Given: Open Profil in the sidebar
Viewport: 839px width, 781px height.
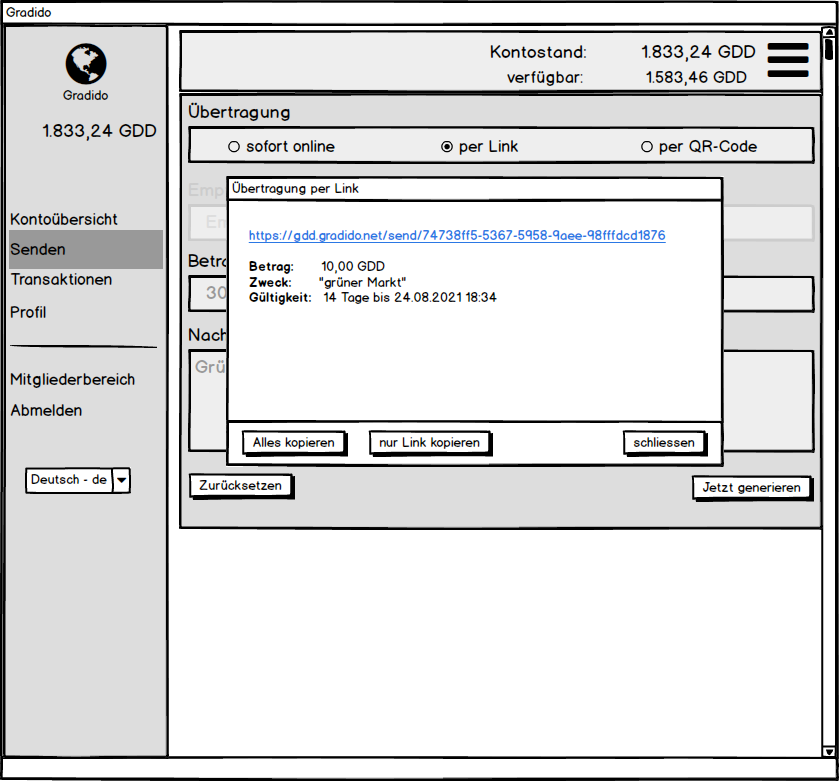Looking at the screenshot, I should point(28,312).
